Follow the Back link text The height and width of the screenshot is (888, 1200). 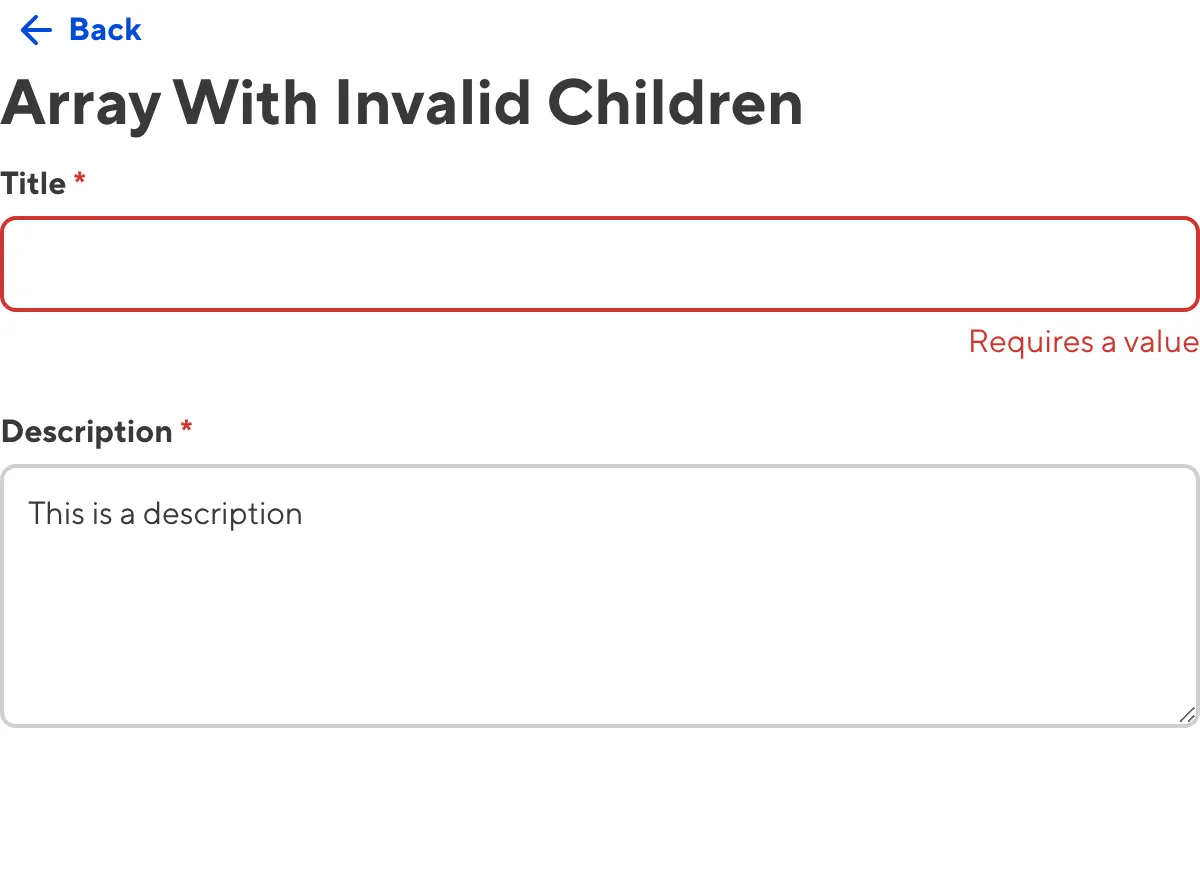point(105,31)
